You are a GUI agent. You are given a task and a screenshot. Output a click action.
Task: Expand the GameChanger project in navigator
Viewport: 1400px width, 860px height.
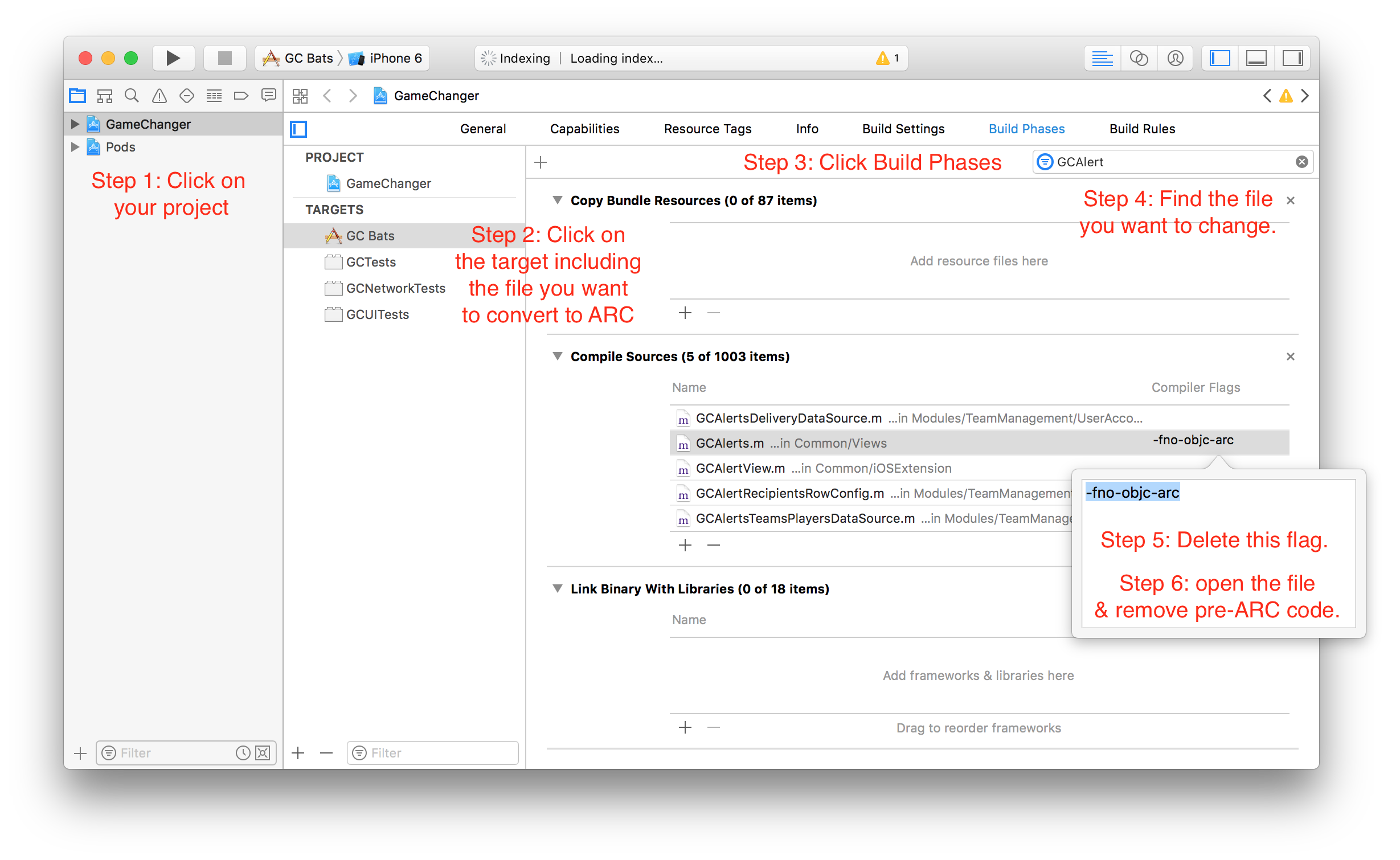[x=75, y=124]
